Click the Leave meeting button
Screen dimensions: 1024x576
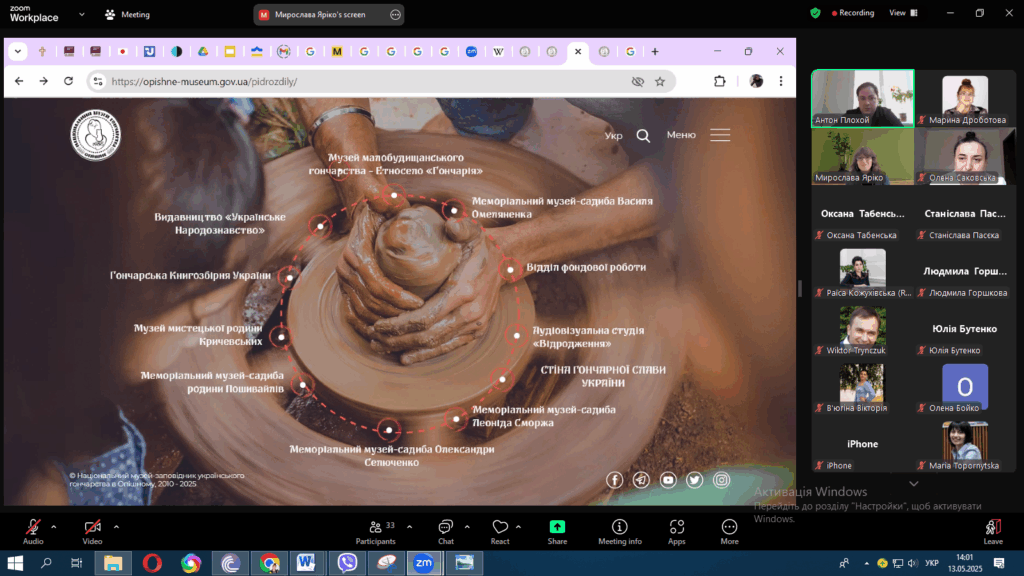(x=992, y=529)
